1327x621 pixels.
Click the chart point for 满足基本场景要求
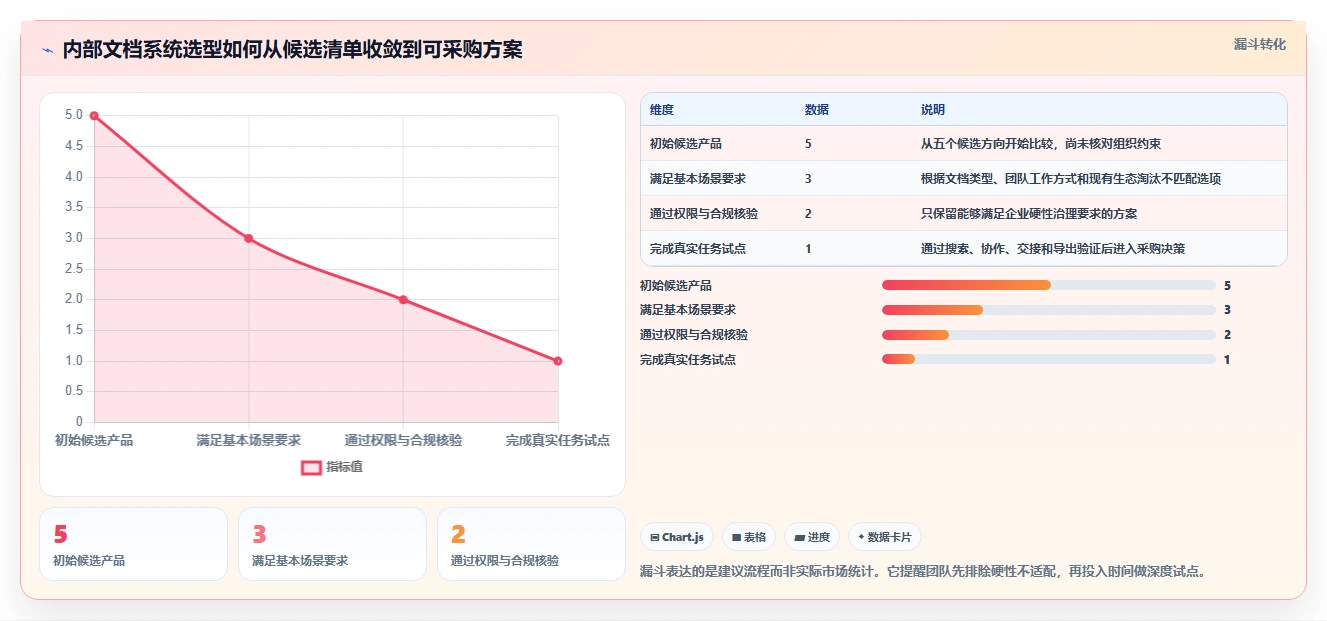point(249,238)
